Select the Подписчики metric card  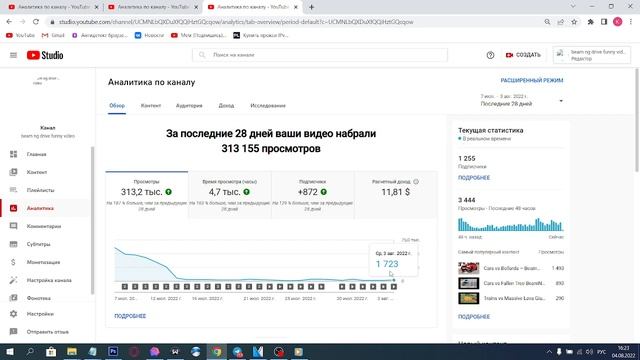tap(313, 195)
